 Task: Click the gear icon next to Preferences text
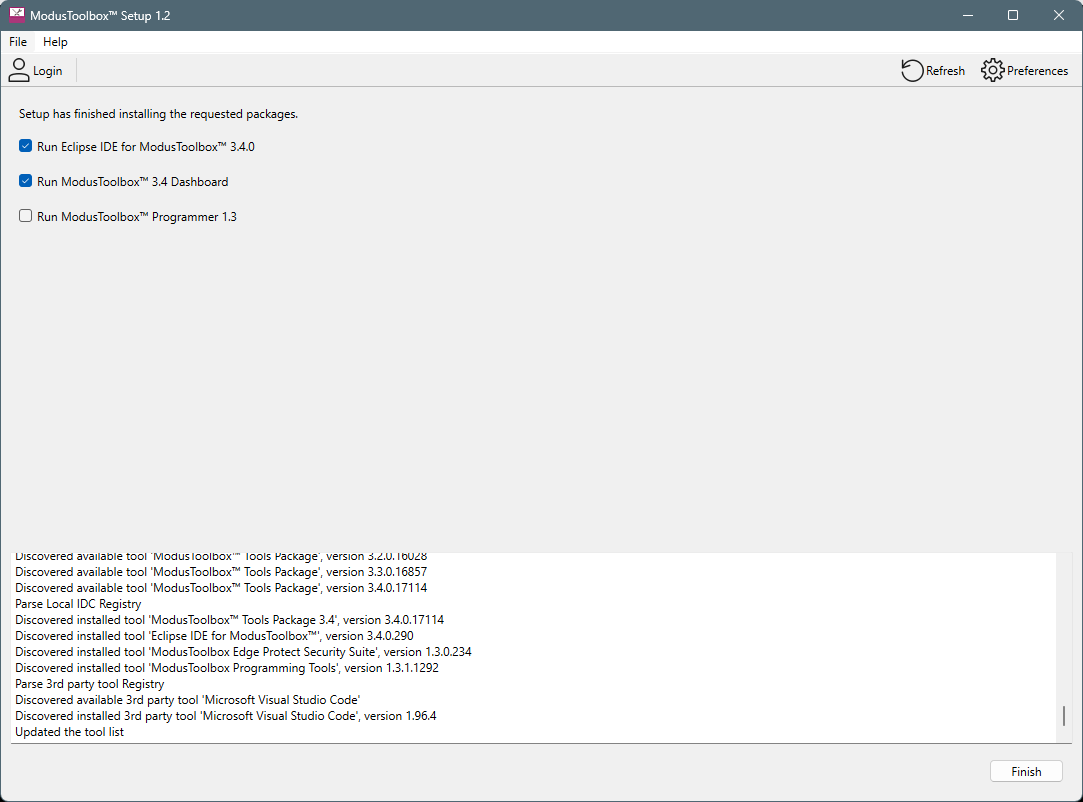pos(992,70)
